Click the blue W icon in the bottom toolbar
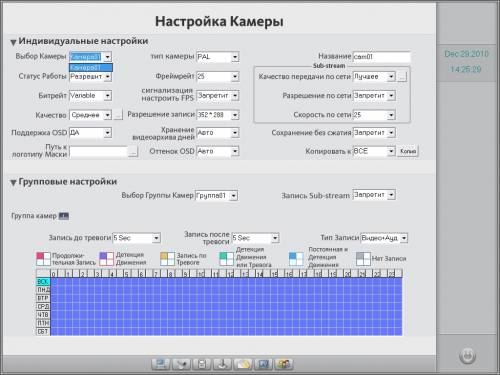Image resolution: width=500 pixels, height=375 pixels. (x=263, y=364)
